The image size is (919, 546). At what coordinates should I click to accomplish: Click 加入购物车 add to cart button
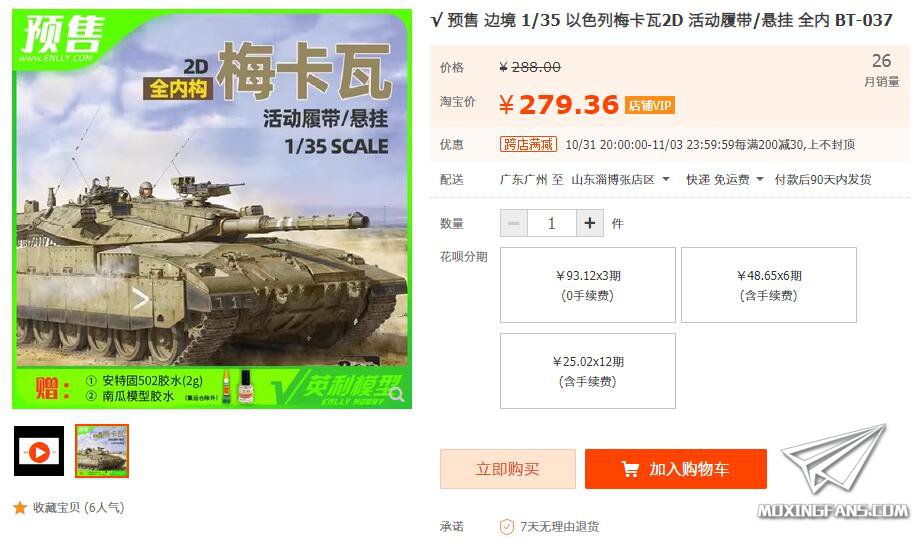(x=676, y=469)
